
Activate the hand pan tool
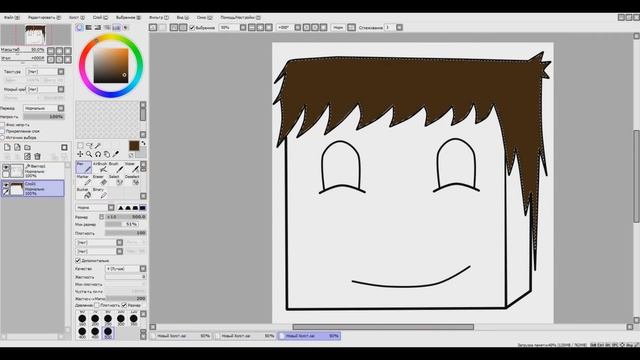coord(107,154)
